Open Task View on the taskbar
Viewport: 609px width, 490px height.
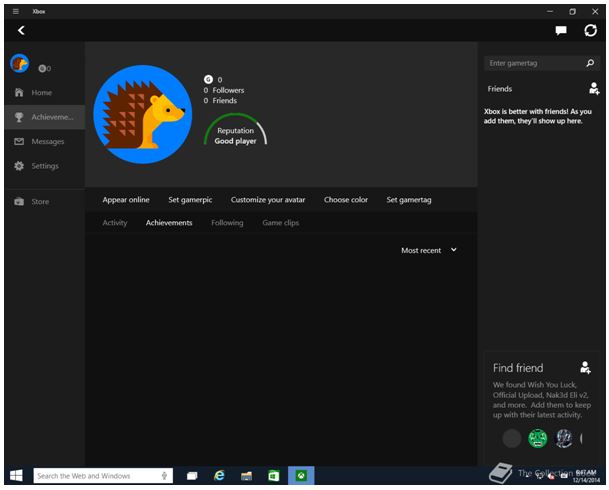click(192, 476)
